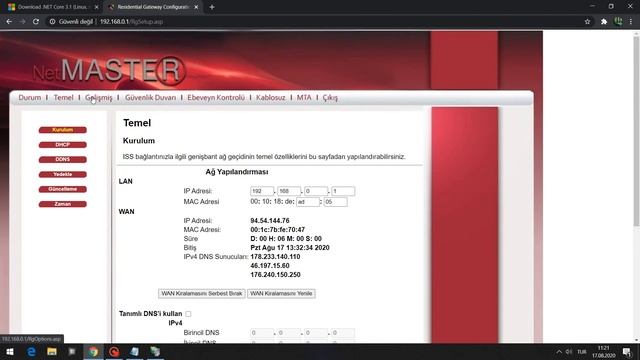Open the Kablosuz menu
The height and width of the screenshot is (360, 640).
271,98
